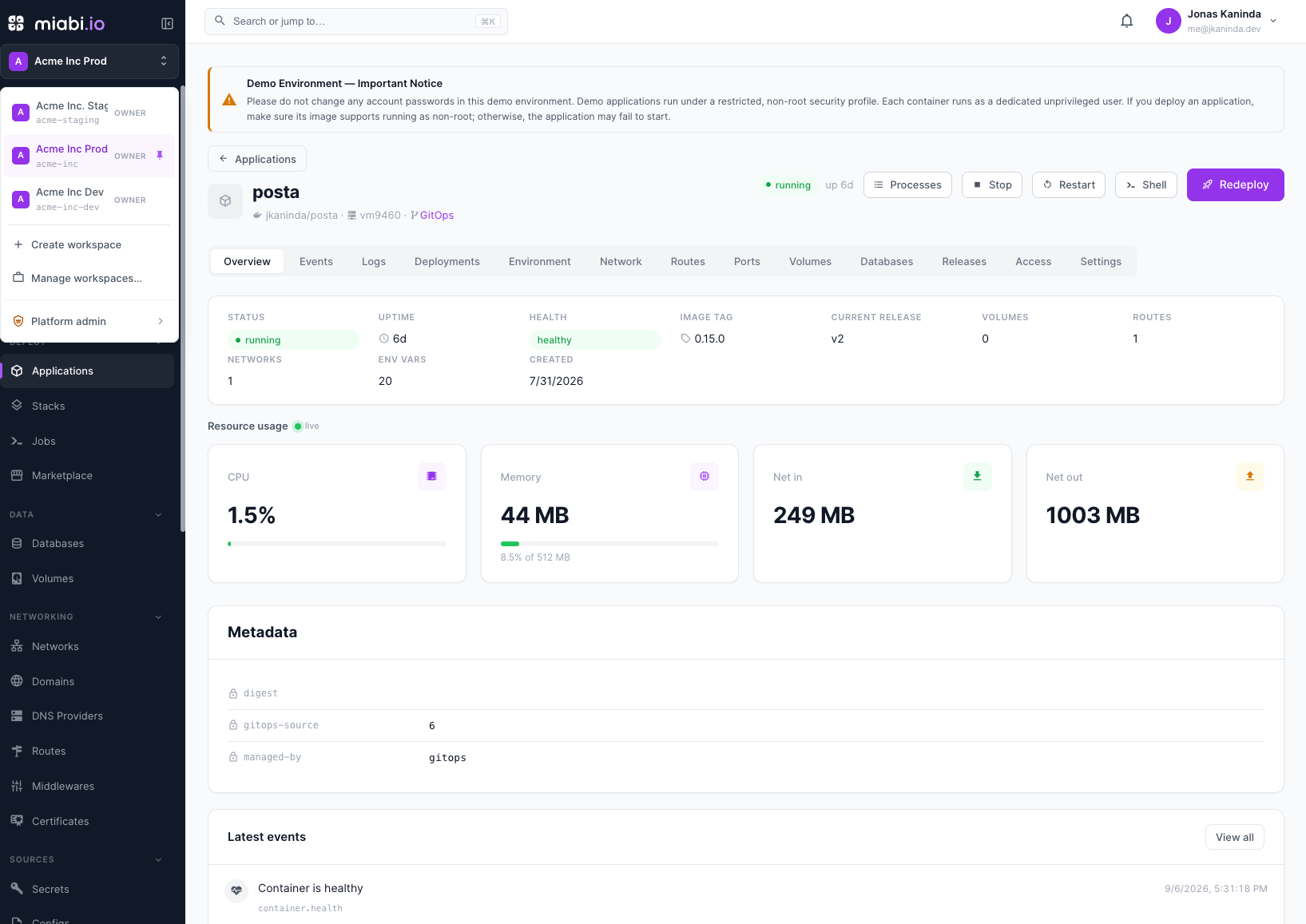Expand the Platform admin submenu
1306x924 pixels.
click(x=89, y=321)
